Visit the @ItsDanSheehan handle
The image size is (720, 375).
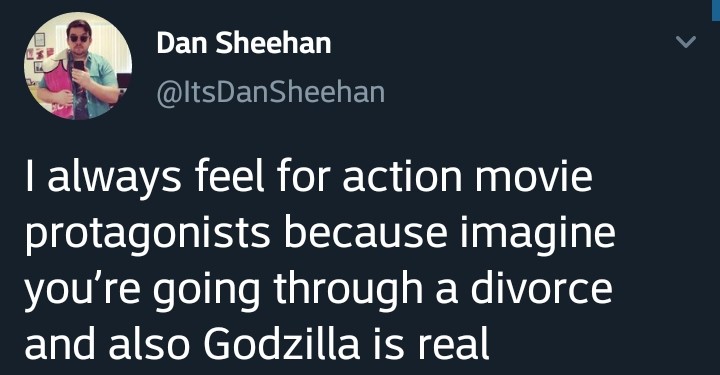pyautogui.click(x=270, y=92)
